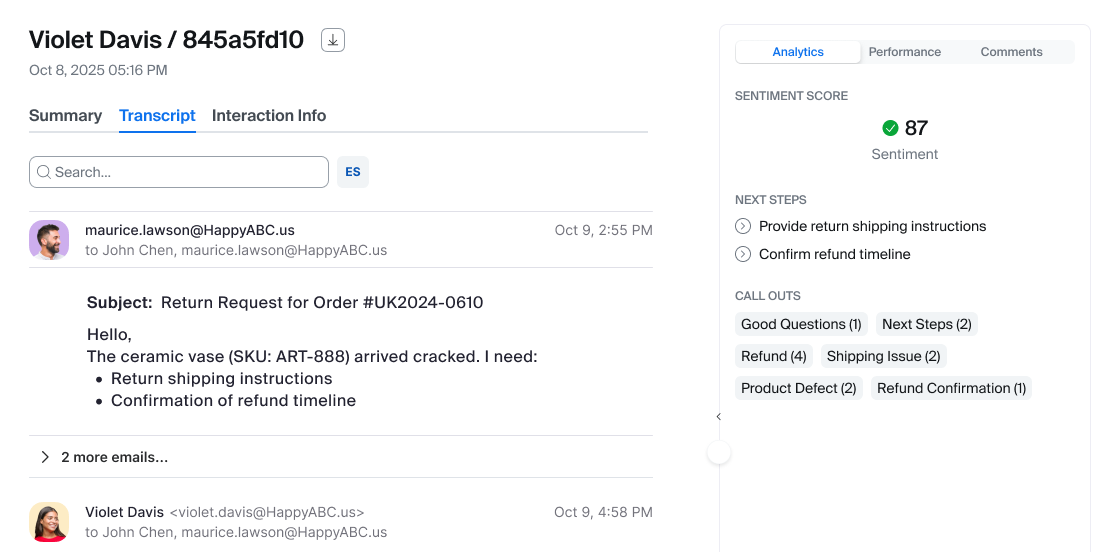Click the magnifier icon in the search box
1115x552 pixels.
click(44, 172)
